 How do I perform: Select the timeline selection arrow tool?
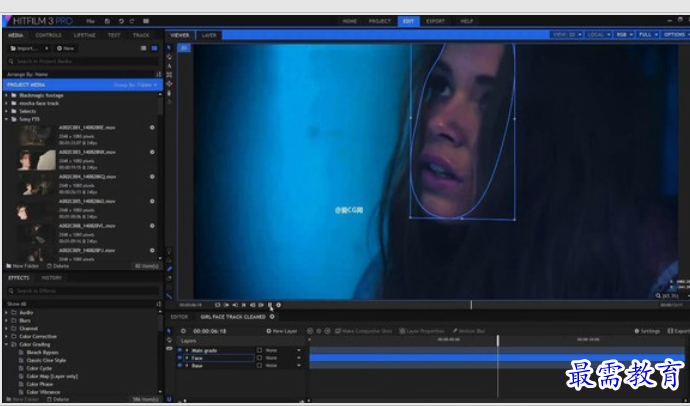click(169, 331)
